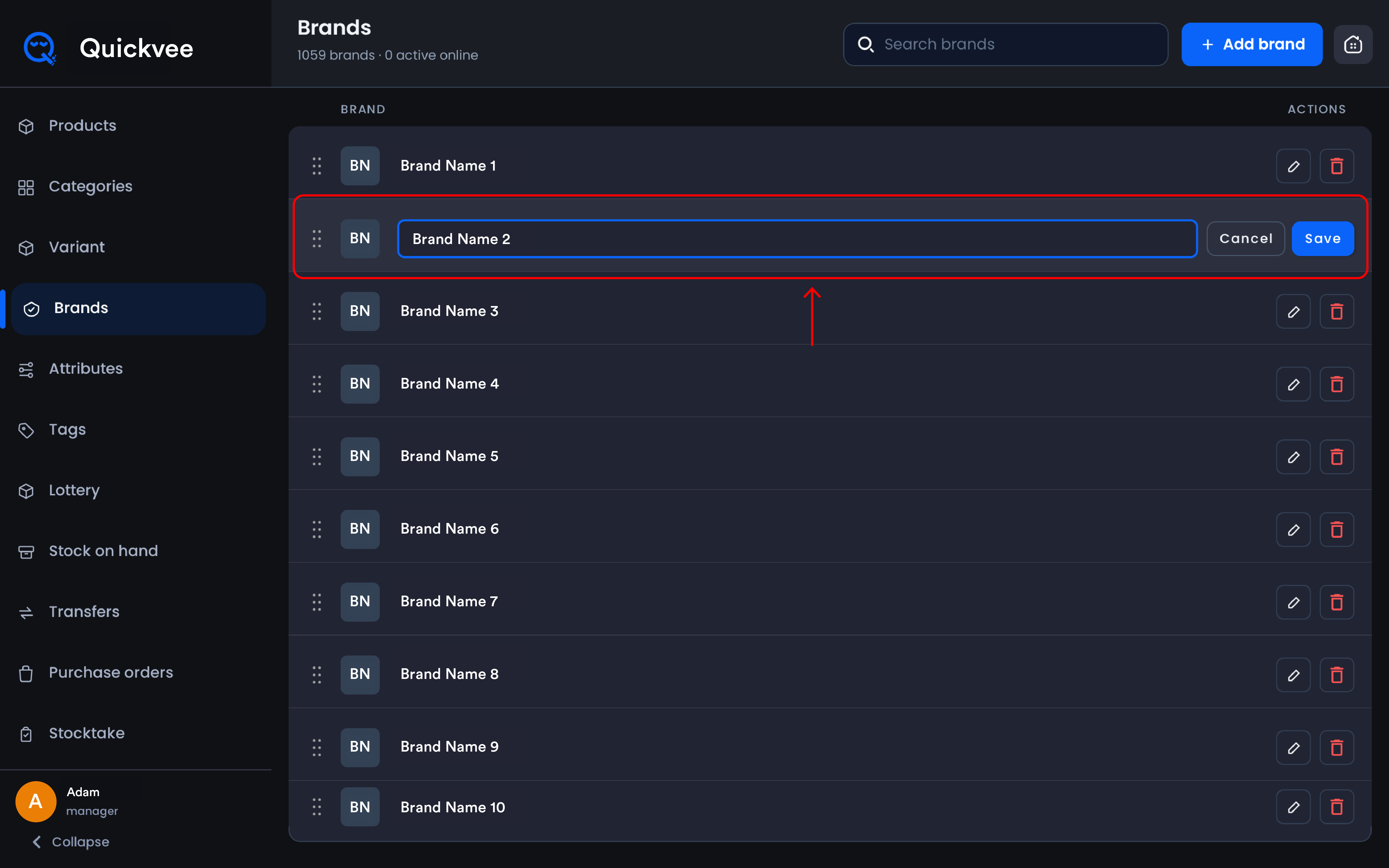Delete Brand Name 3 with trash icon
The image size is (1389, 868).
point(1337,312)
